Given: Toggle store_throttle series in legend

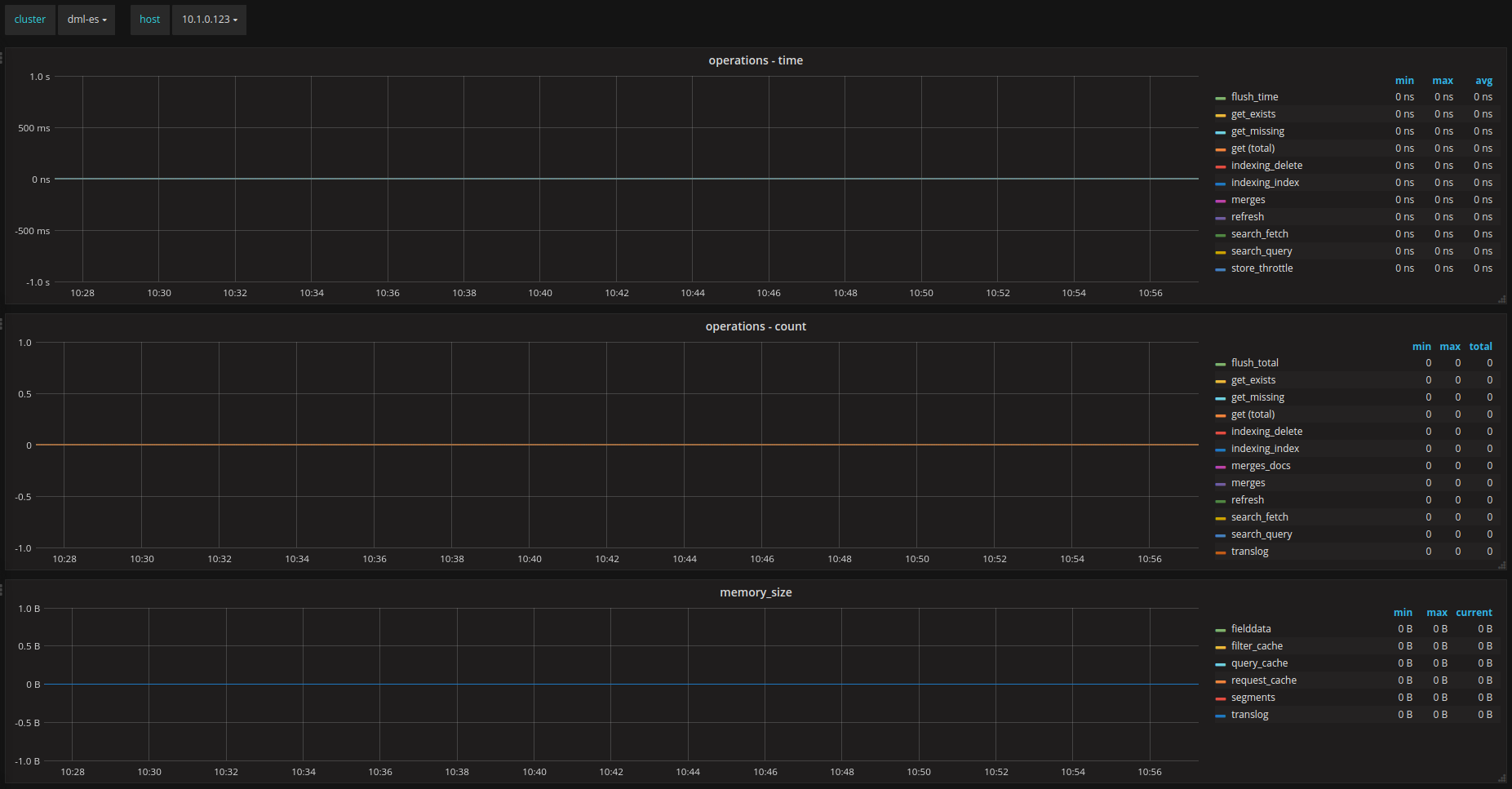Looking at the screenshot, I should (1261, 268).
